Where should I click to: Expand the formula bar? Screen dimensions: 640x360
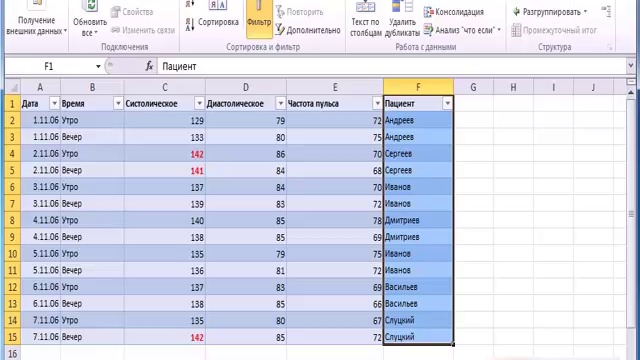(631, 66)
